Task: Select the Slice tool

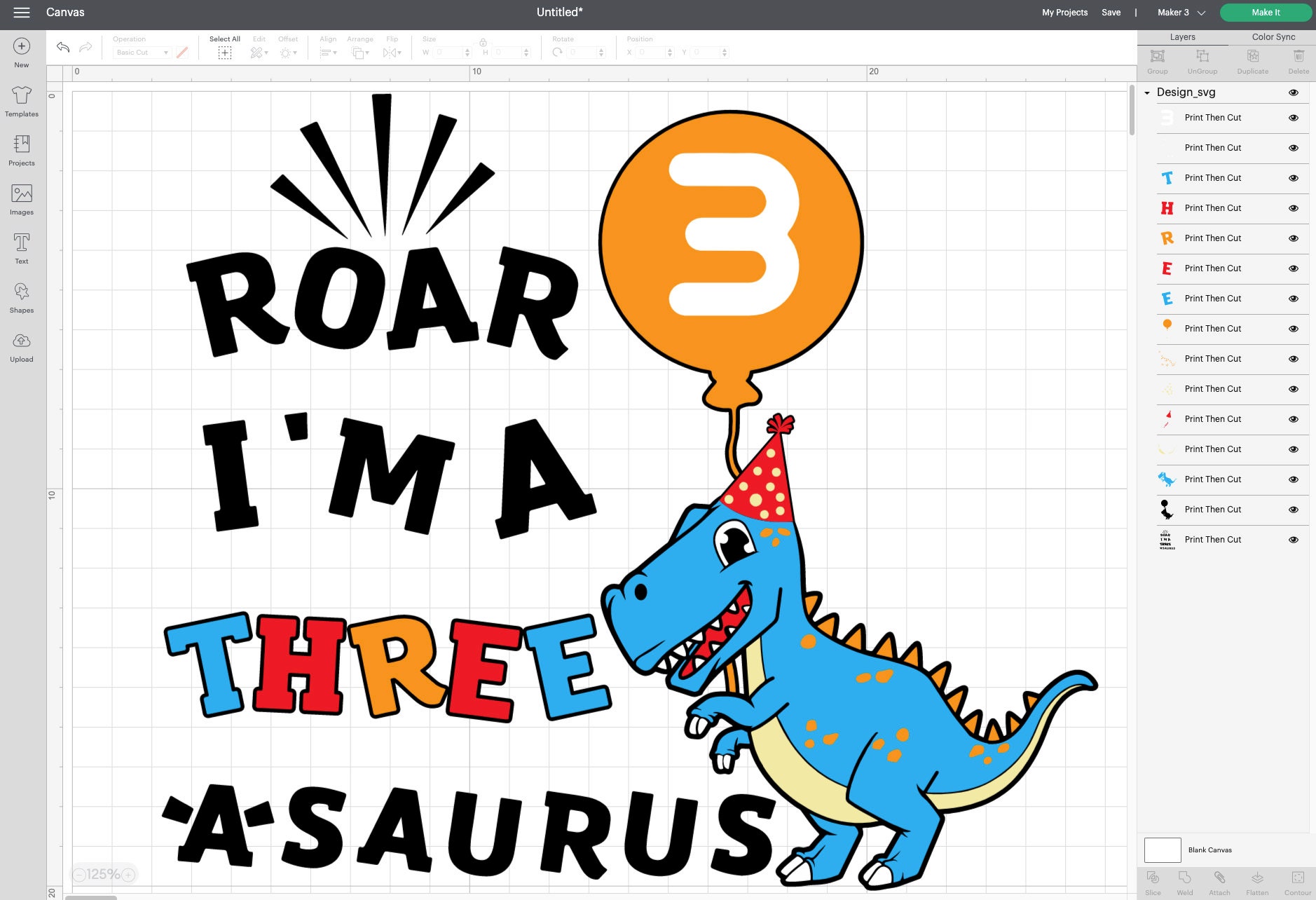Action: click(x=1153, y=882)
